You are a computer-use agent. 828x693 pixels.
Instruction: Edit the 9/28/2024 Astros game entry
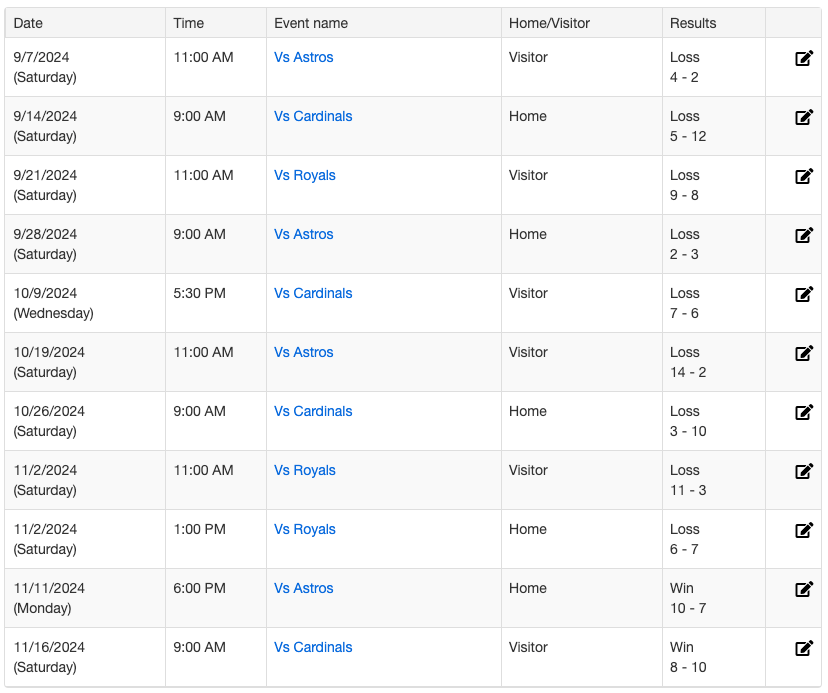[x=803, y=235]
